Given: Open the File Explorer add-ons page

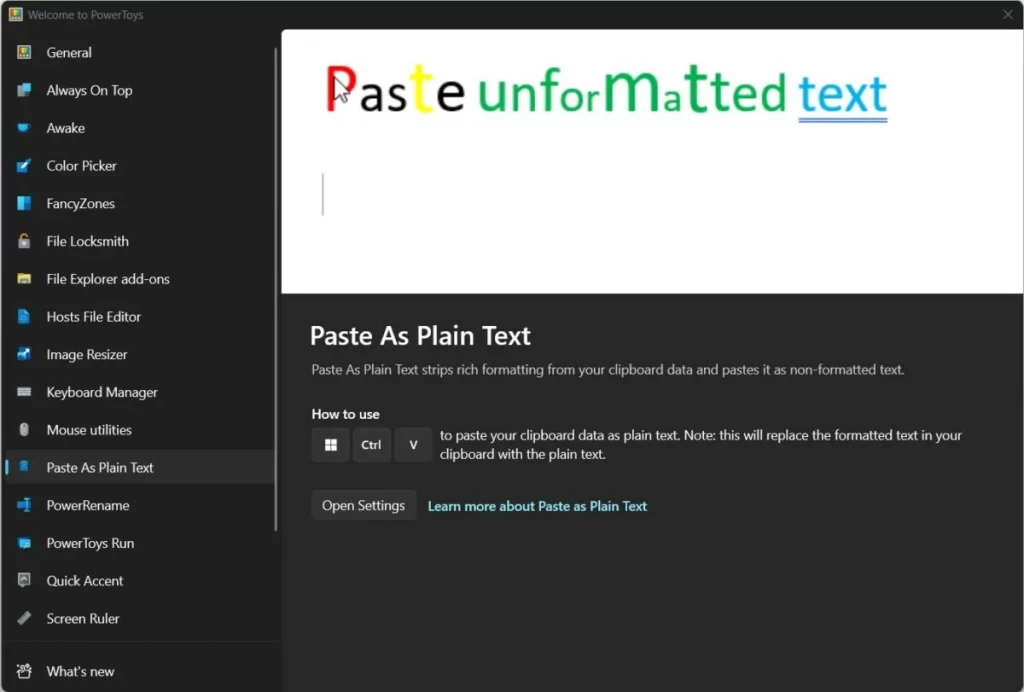Looking at the screenshot, I should point(108,279).
